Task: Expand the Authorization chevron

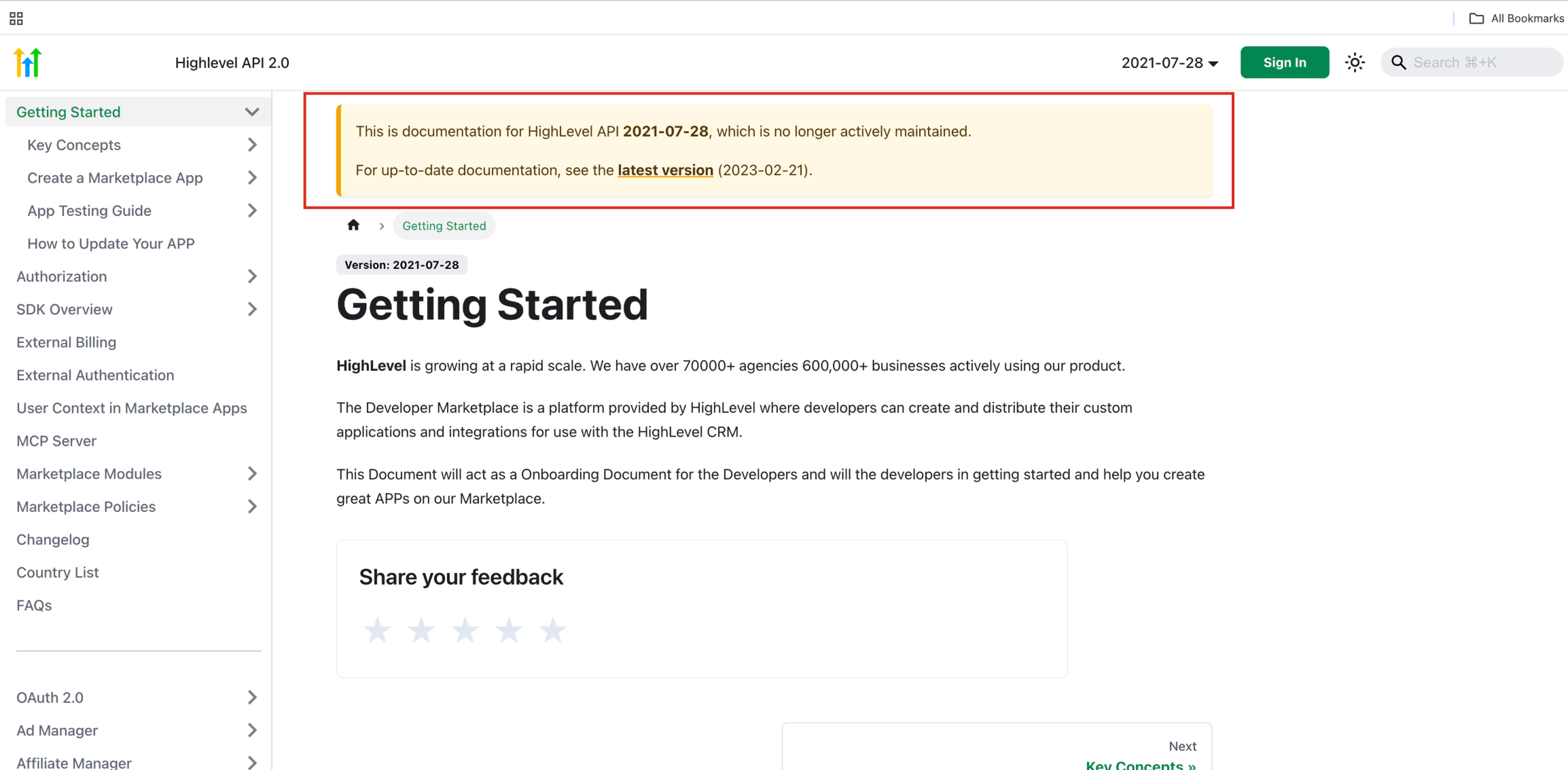Action: coord(252,276)
